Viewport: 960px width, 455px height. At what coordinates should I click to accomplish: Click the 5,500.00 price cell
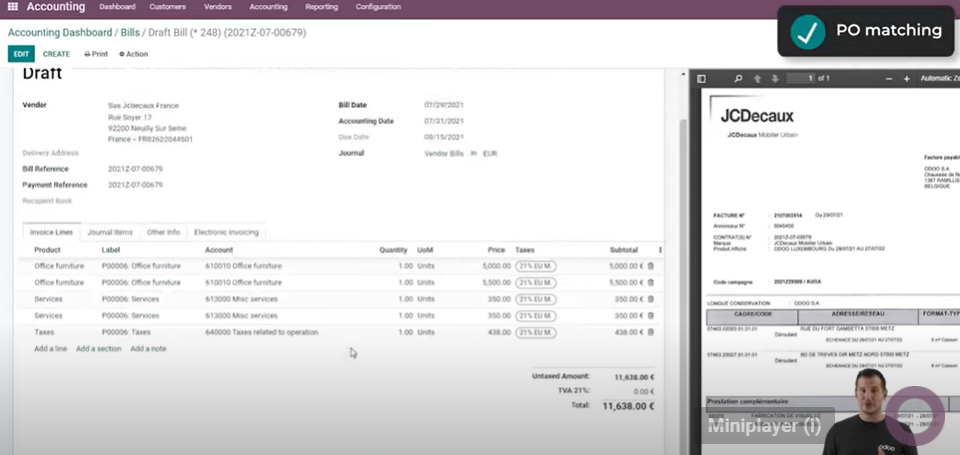(496, 282)
